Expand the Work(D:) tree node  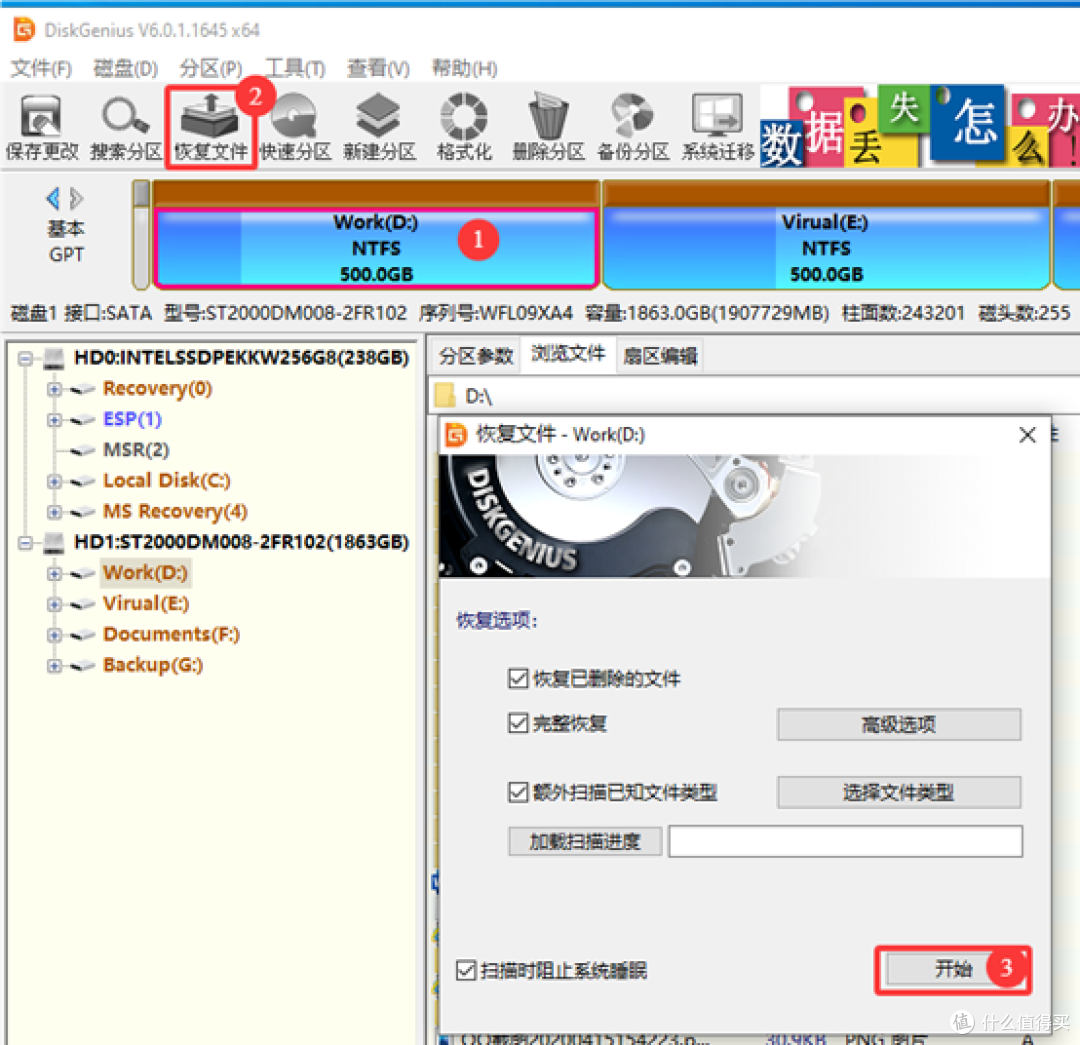54,573
